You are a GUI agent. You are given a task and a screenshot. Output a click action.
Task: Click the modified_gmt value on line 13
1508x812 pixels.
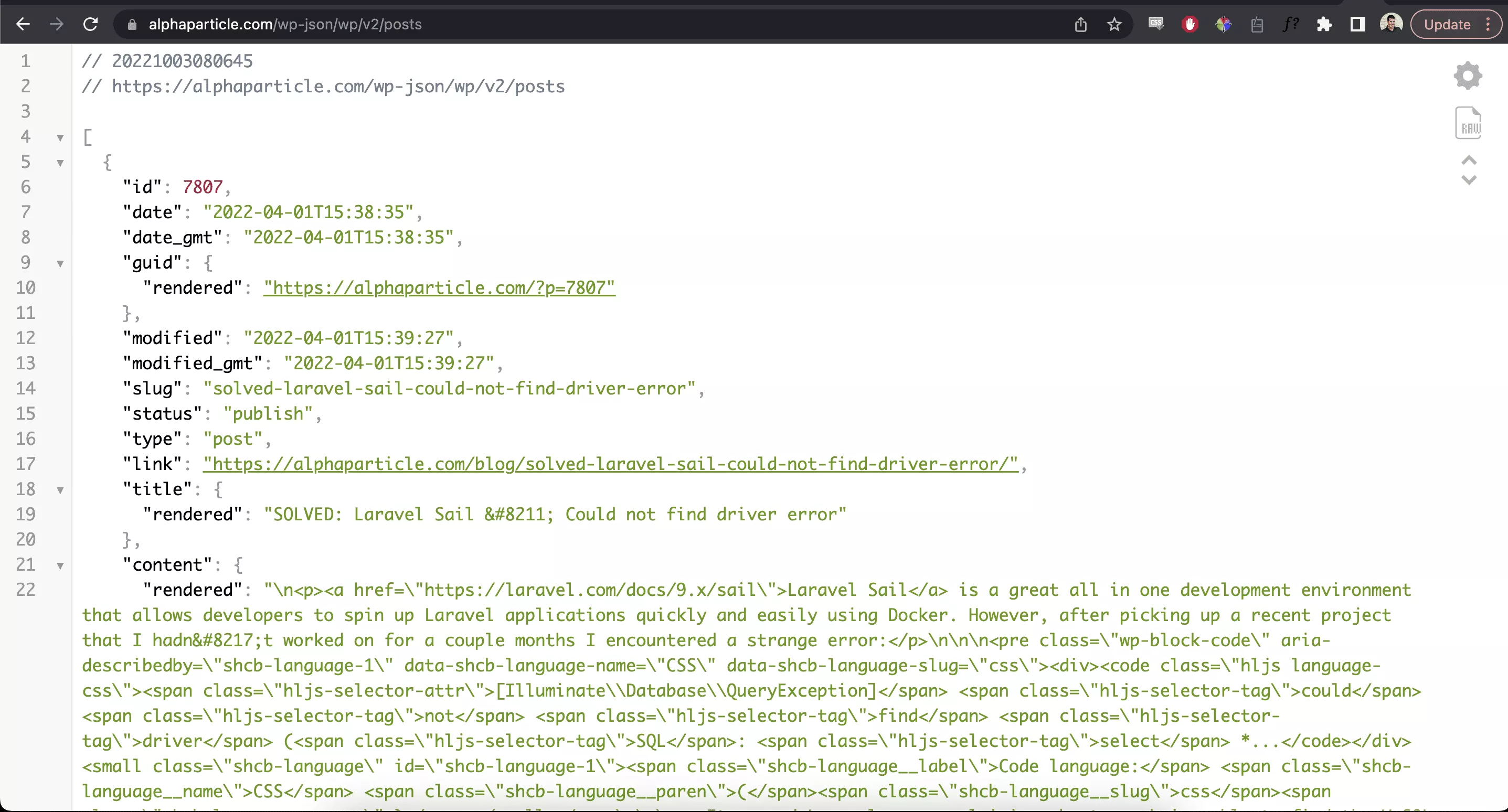coord(389,363)
